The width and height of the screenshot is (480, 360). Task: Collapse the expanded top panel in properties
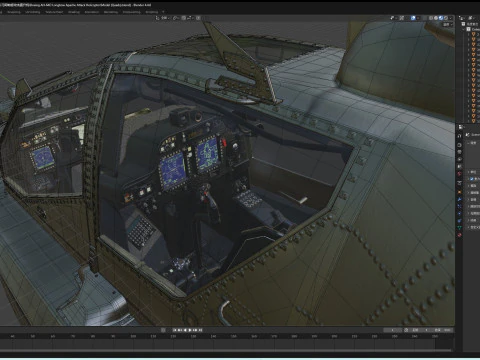pyautogui.click(x=468, y=143)
